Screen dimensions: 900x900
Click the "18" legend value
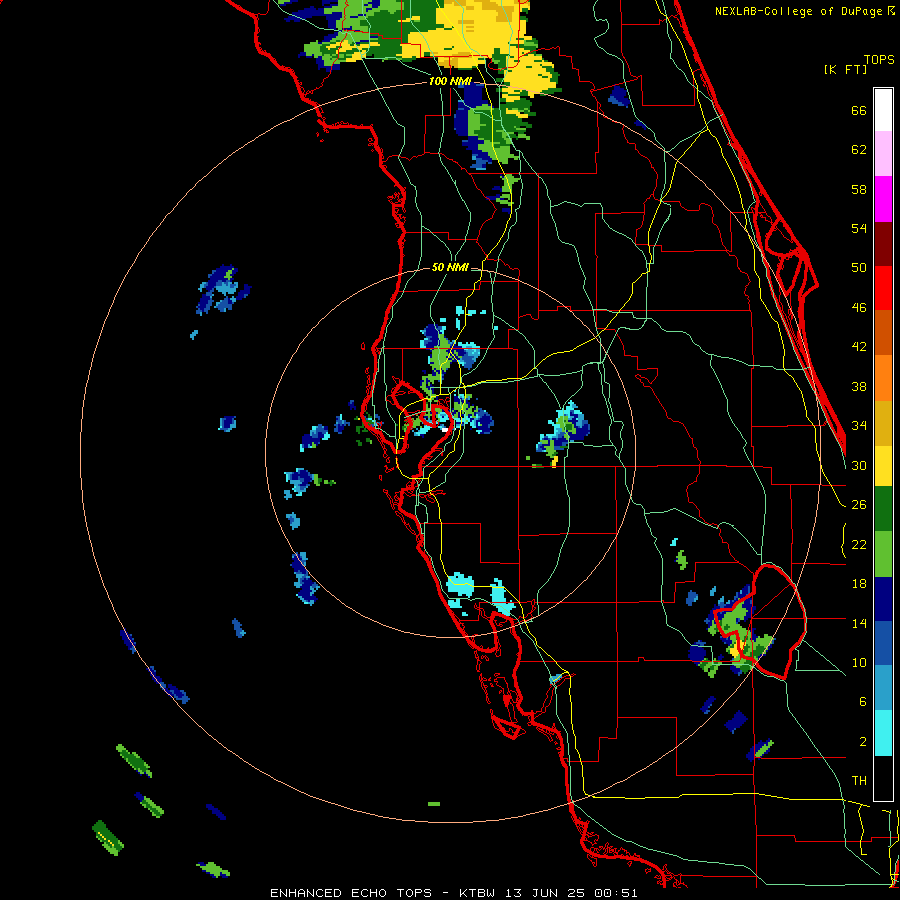(x=859, y=584)
